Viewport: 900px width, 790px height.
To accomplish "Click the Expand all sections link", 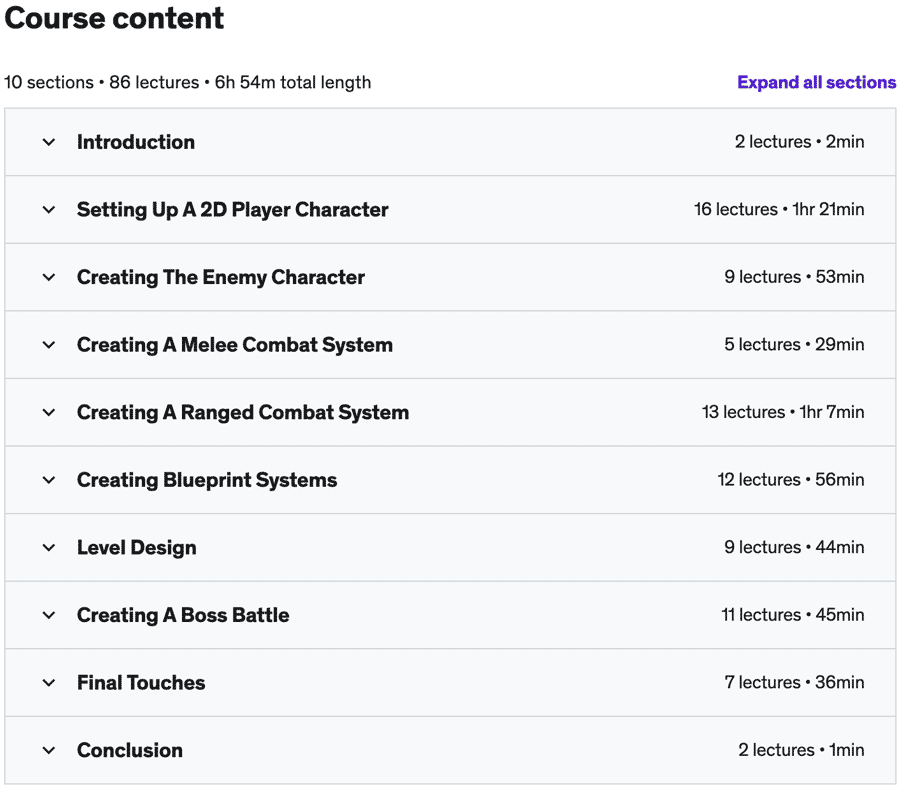I will [816, 83].
